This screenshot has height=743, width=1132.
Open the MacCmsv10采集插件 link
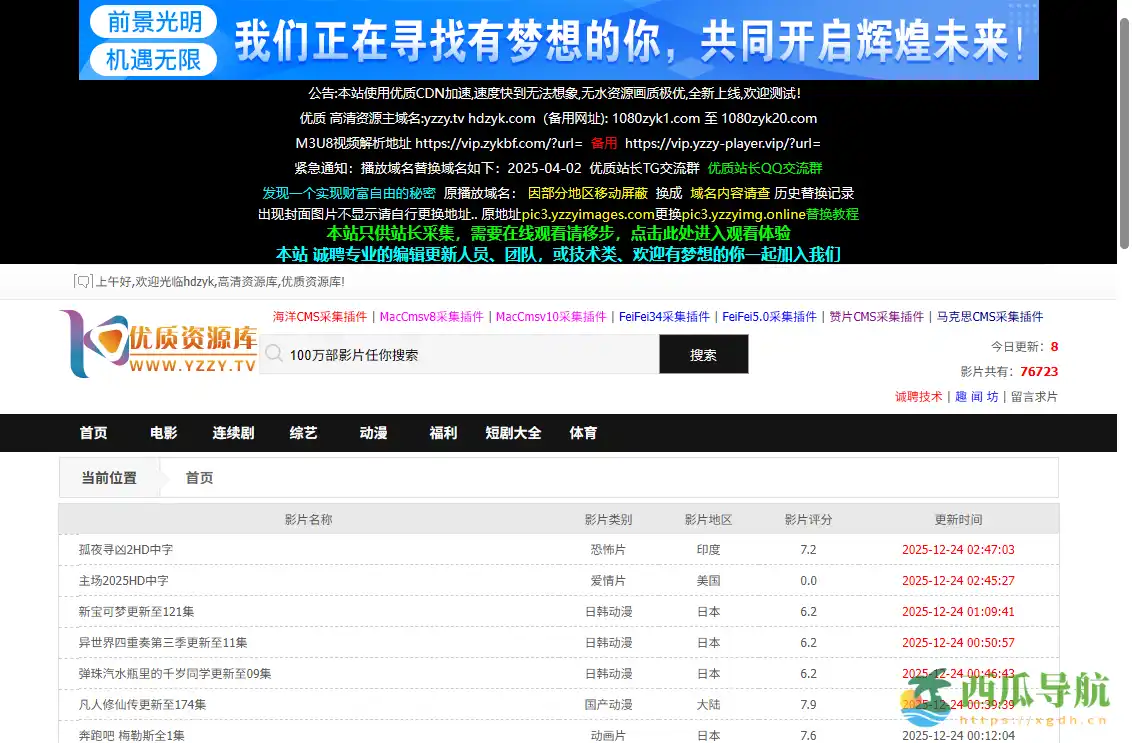550,316
